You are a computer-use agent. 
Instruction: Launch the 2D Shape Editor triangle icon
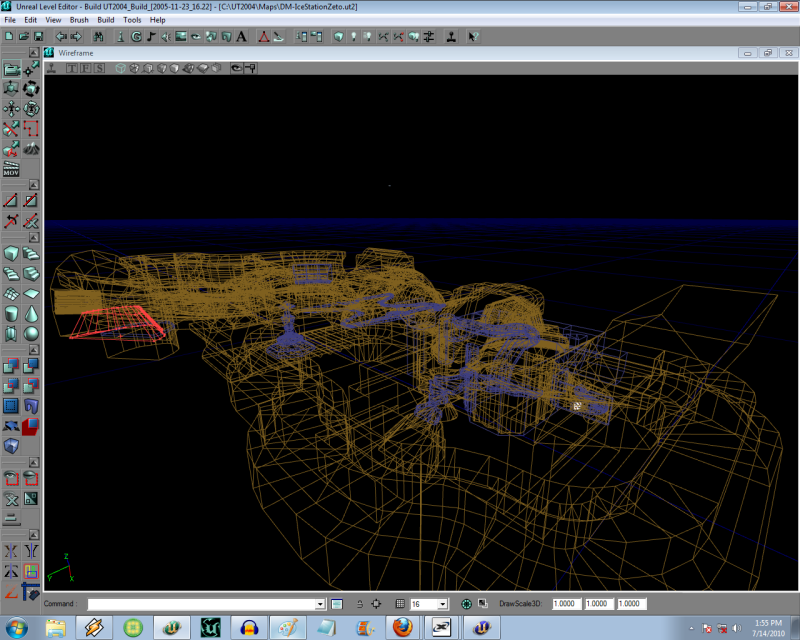click(x=264, y=37)
